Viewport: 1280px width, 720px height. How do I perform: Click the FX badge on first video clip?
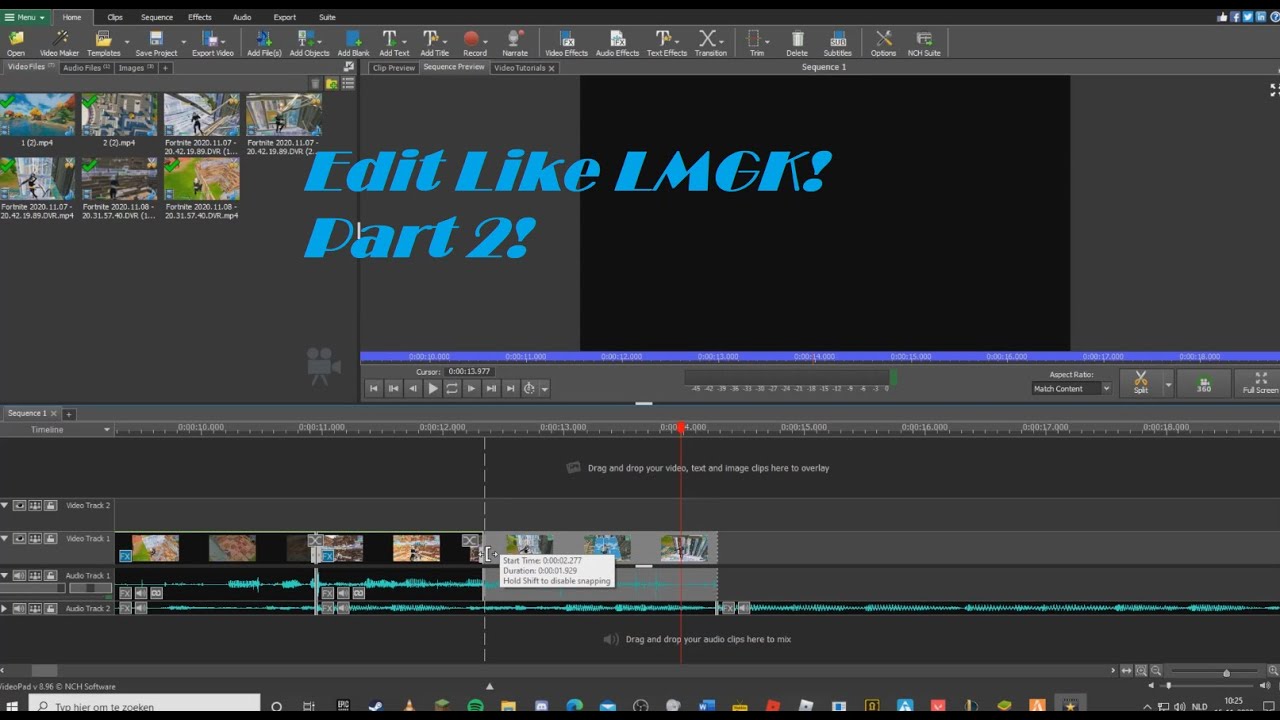click(125, 556)
